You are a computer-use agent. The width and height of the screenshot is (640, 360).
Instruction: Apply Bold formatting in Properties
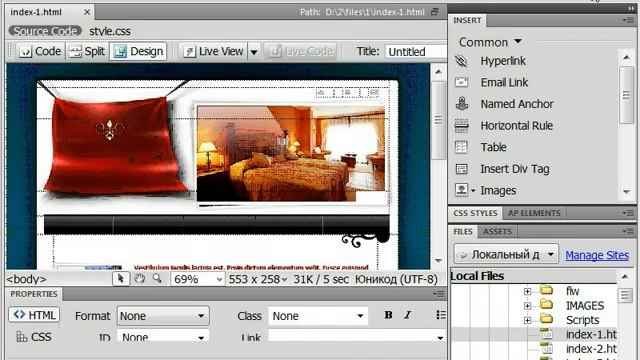pos(388,315)
